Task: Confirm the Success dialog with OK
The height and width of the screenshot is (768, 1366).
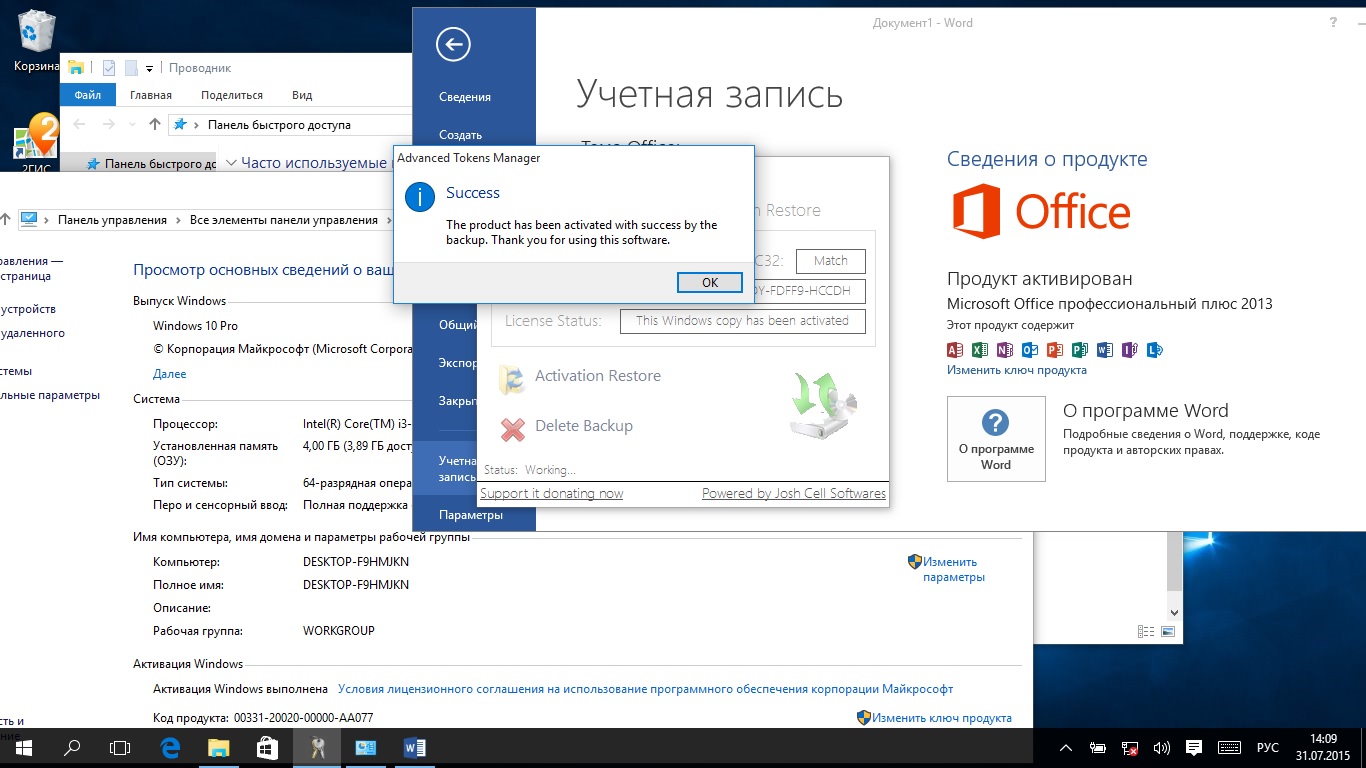Action: click(710, 282)
